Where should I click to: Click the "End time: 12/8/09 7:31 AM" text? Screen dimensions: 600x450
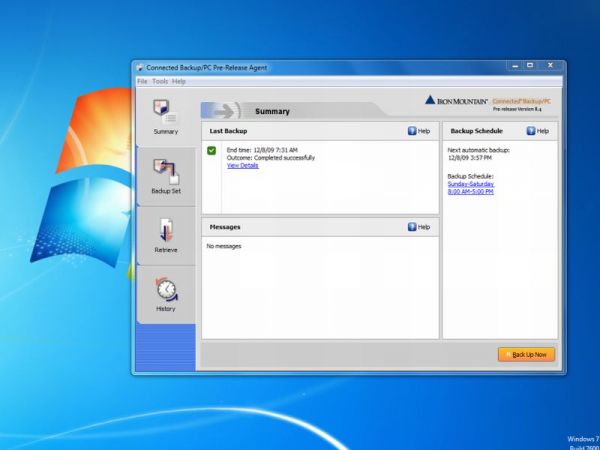click(x=262, y=150)
